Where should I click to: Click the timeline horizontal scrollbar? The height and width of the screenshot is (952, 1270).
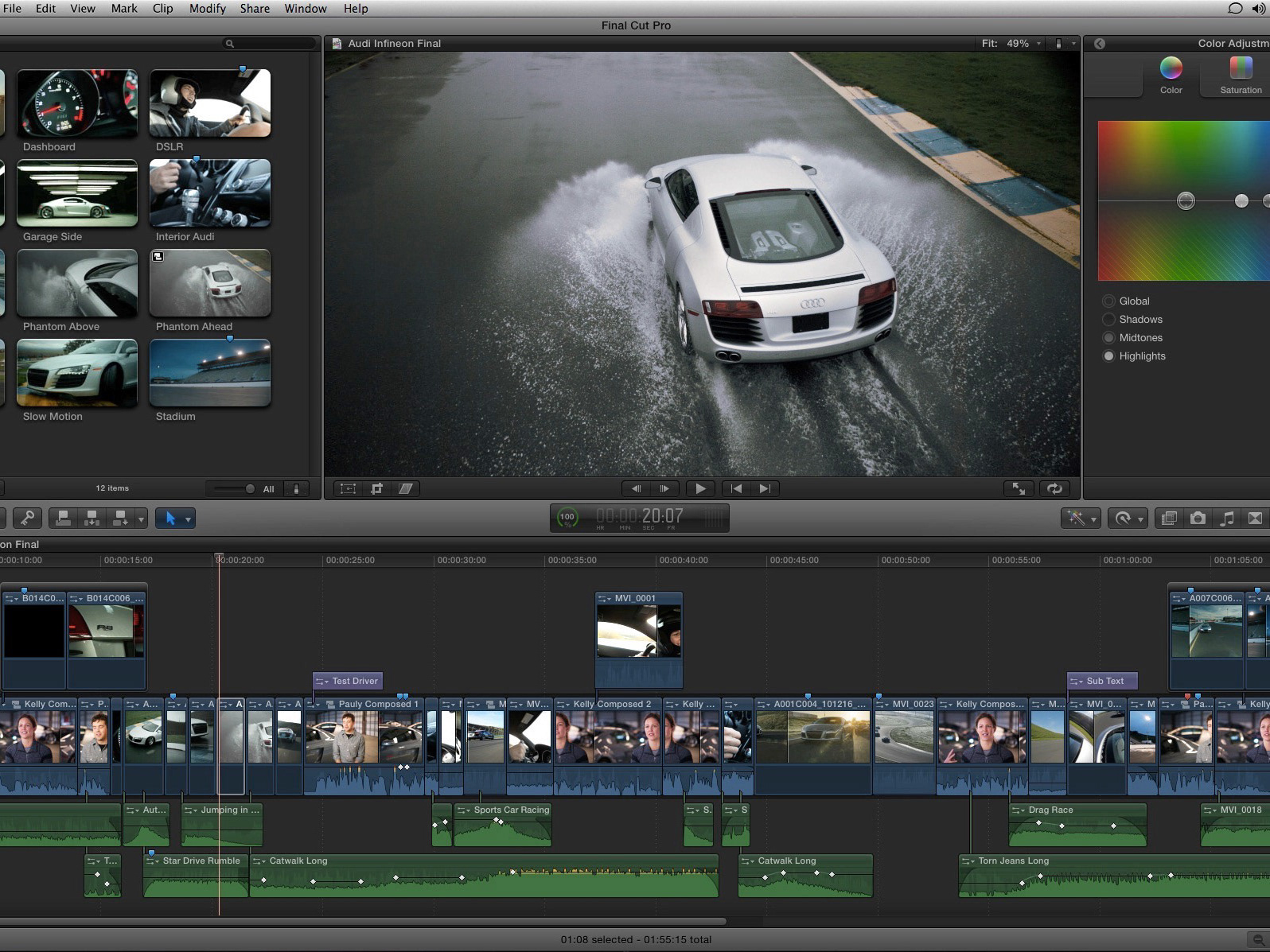[x=363, y=922]
